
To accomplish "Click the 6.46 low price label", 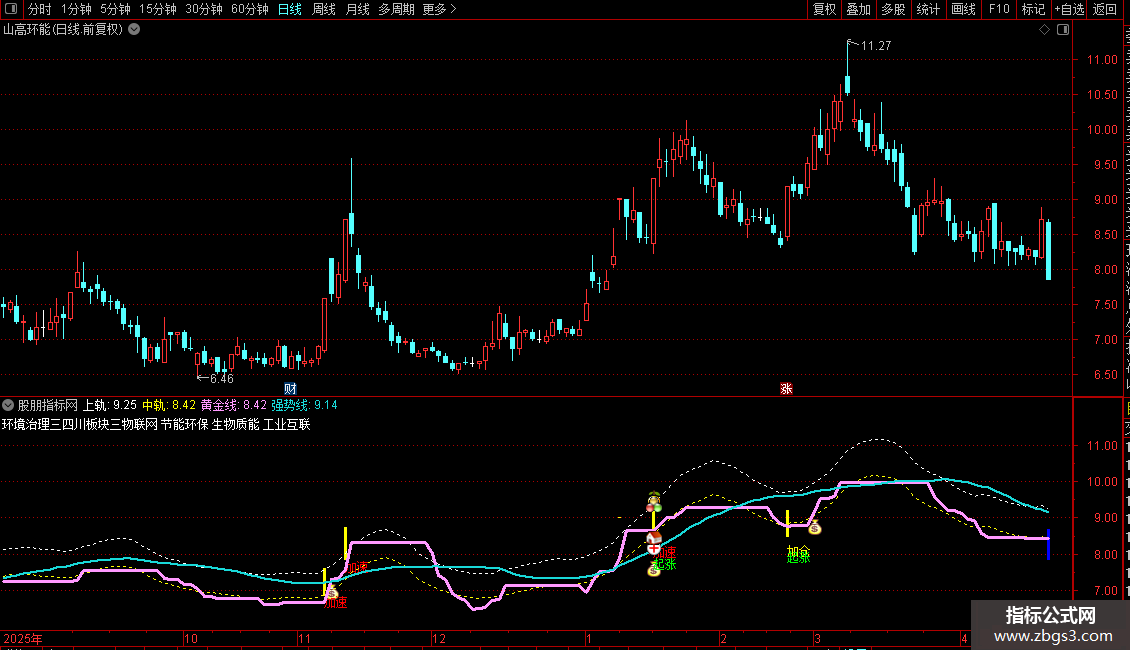I will point(222,378).
